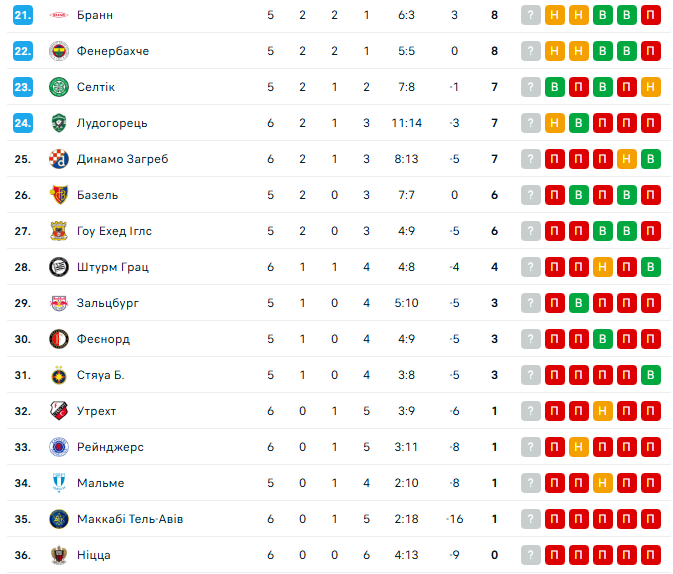
Task: Click Brann's upcoming match question-mark badge
Action: (531, 15)
